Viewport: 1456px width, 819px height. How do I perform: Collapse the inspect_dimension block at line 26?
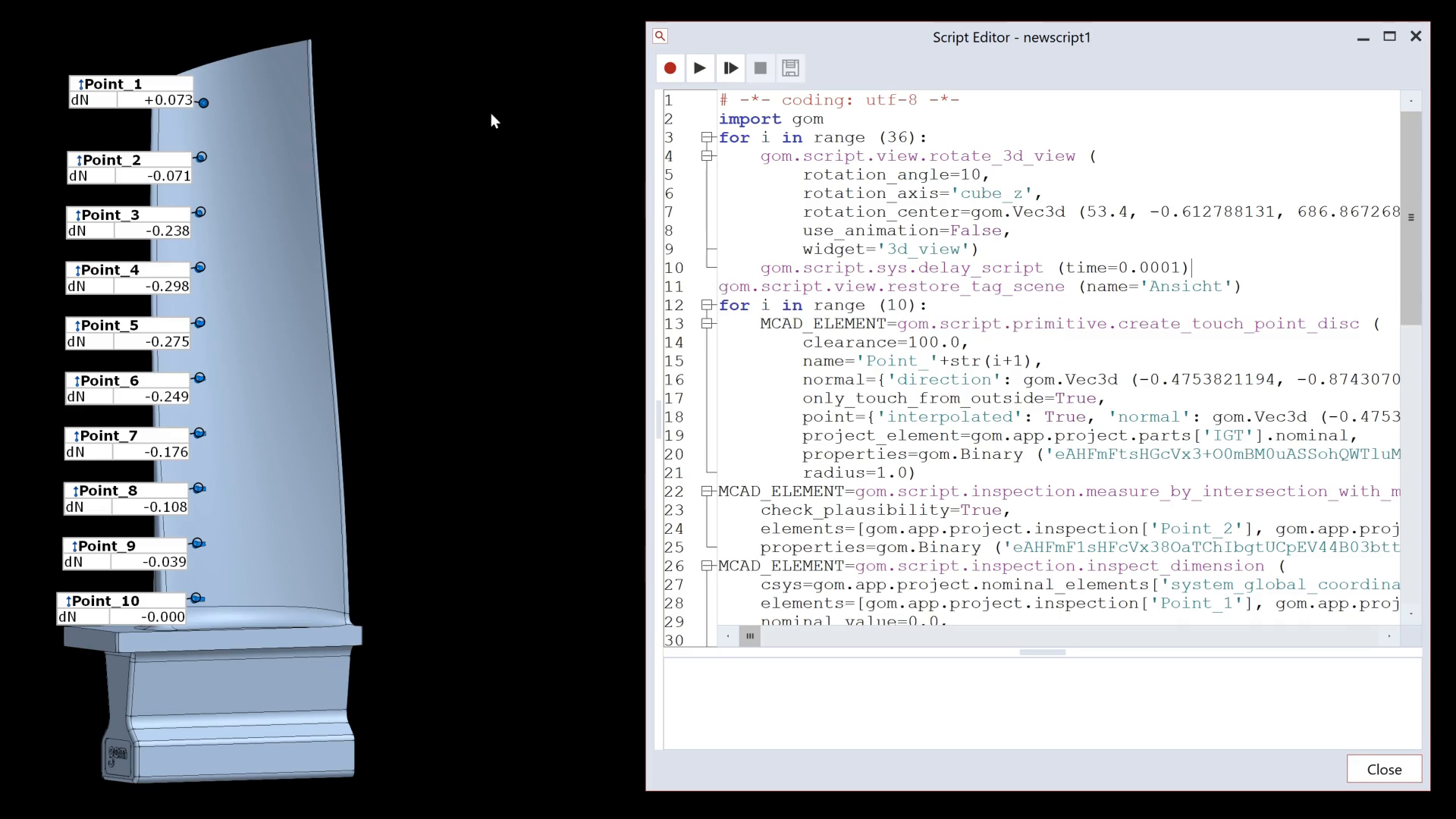[707, 566]
